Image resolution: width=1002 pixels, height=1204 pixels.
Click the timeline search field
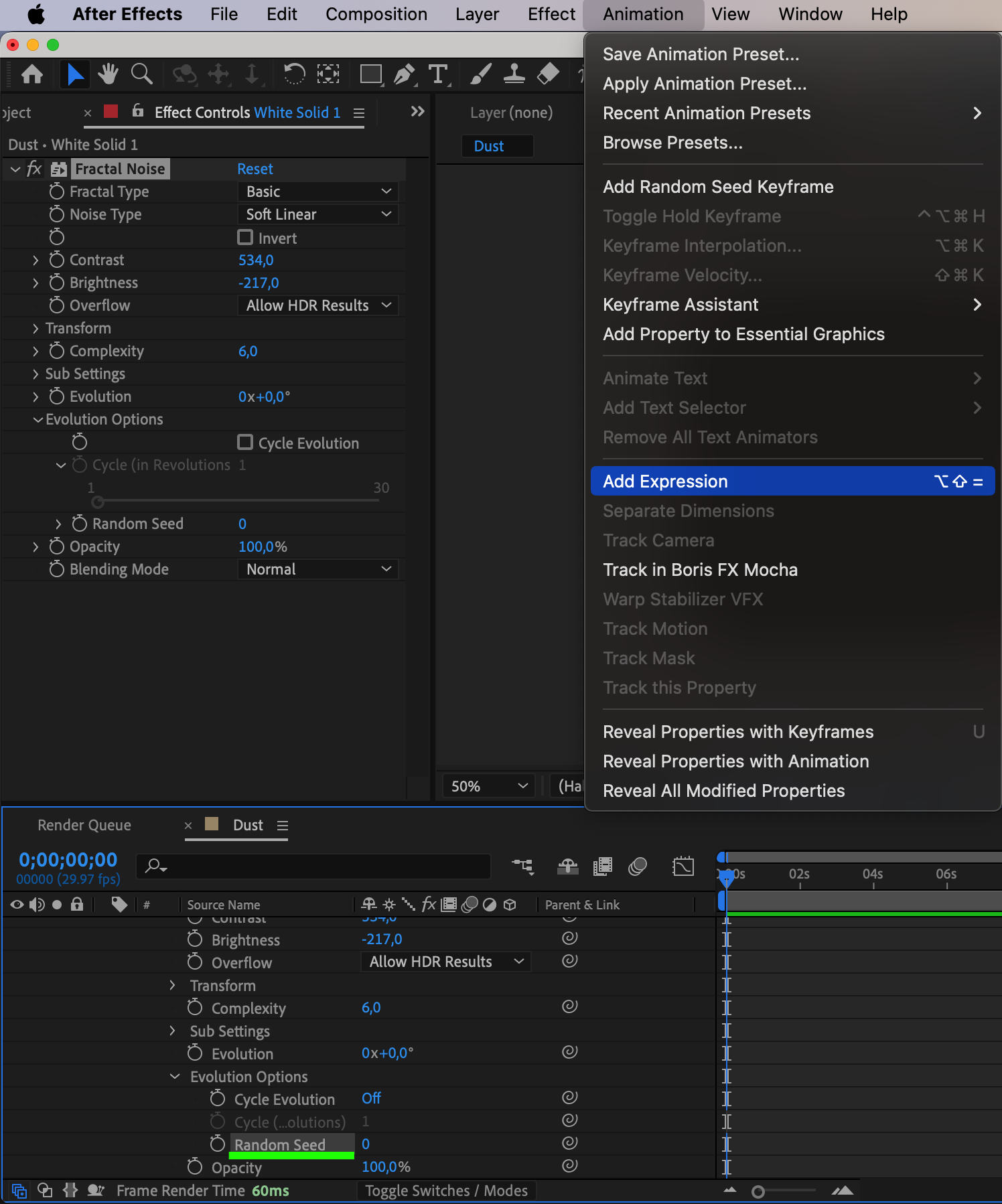click(x=313, y=866)
